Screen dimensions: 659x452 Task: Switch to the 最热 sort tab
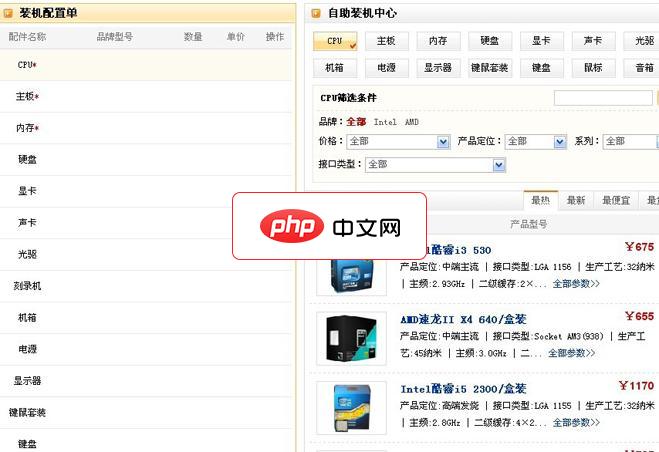click(540, 201)
